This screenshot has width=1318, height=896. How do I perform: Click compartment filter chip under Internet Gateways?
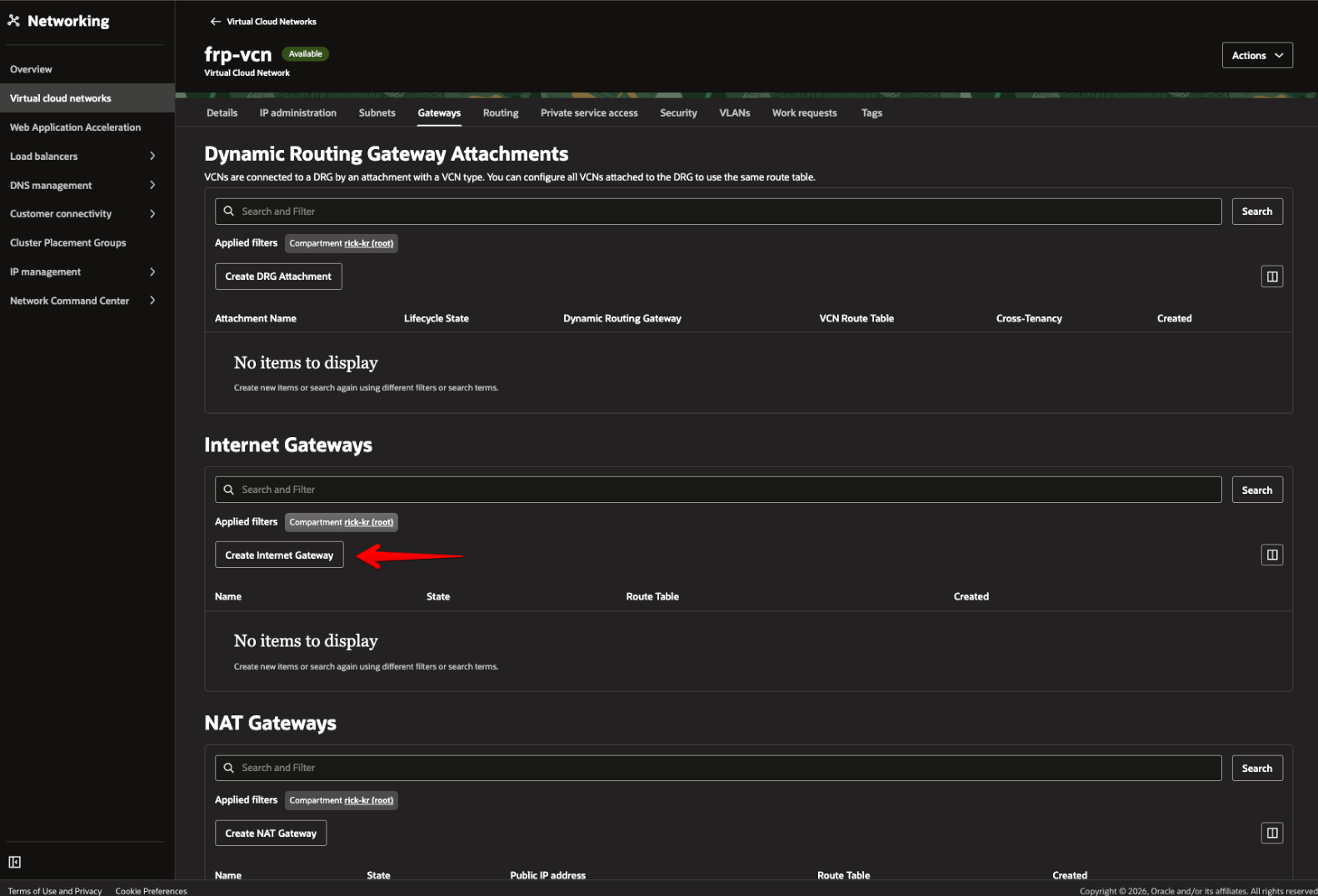342,522
